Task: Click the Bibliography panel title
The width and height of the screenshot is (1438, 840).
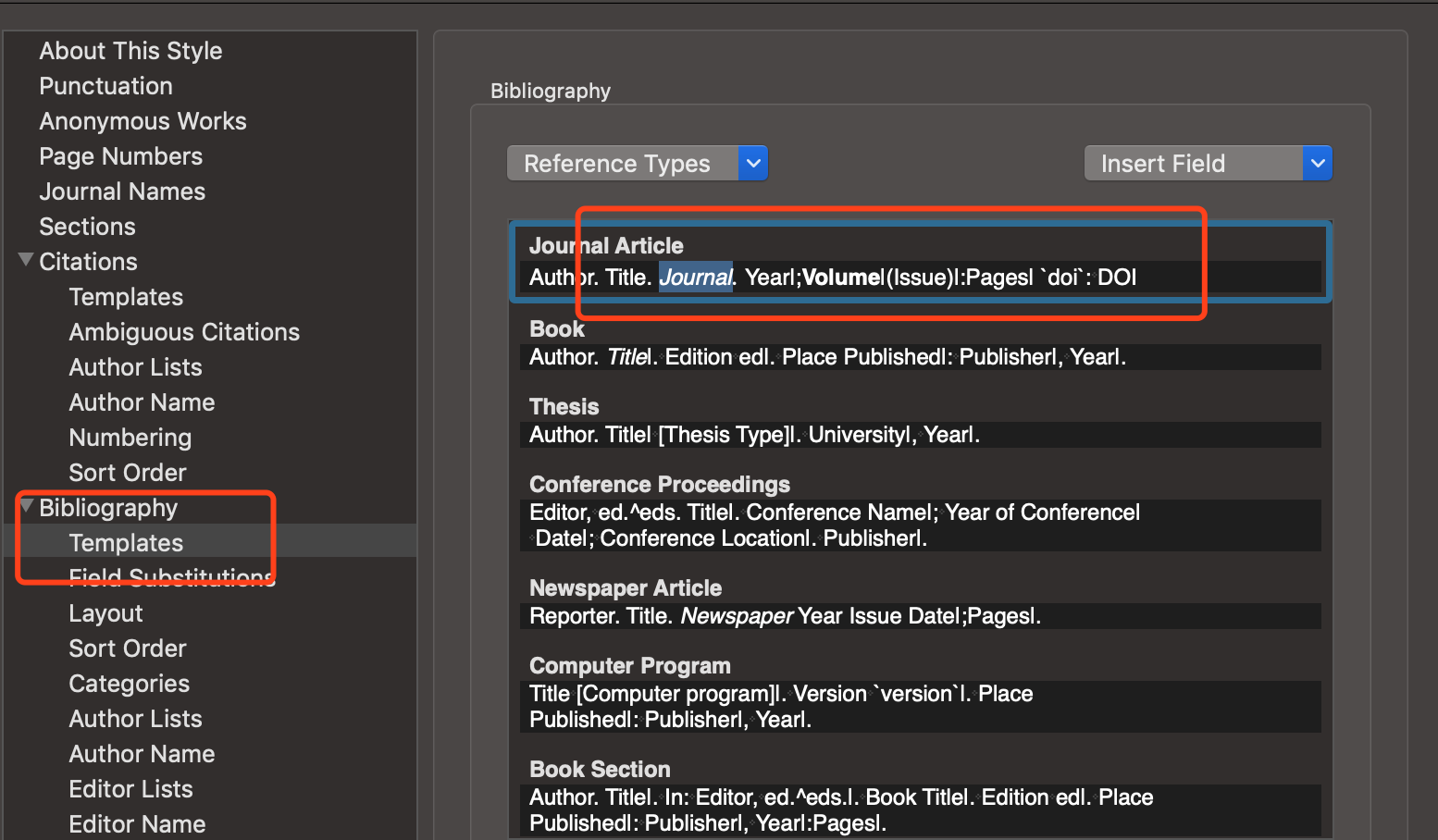Action: pyautogui.click(x=551, y=91)
